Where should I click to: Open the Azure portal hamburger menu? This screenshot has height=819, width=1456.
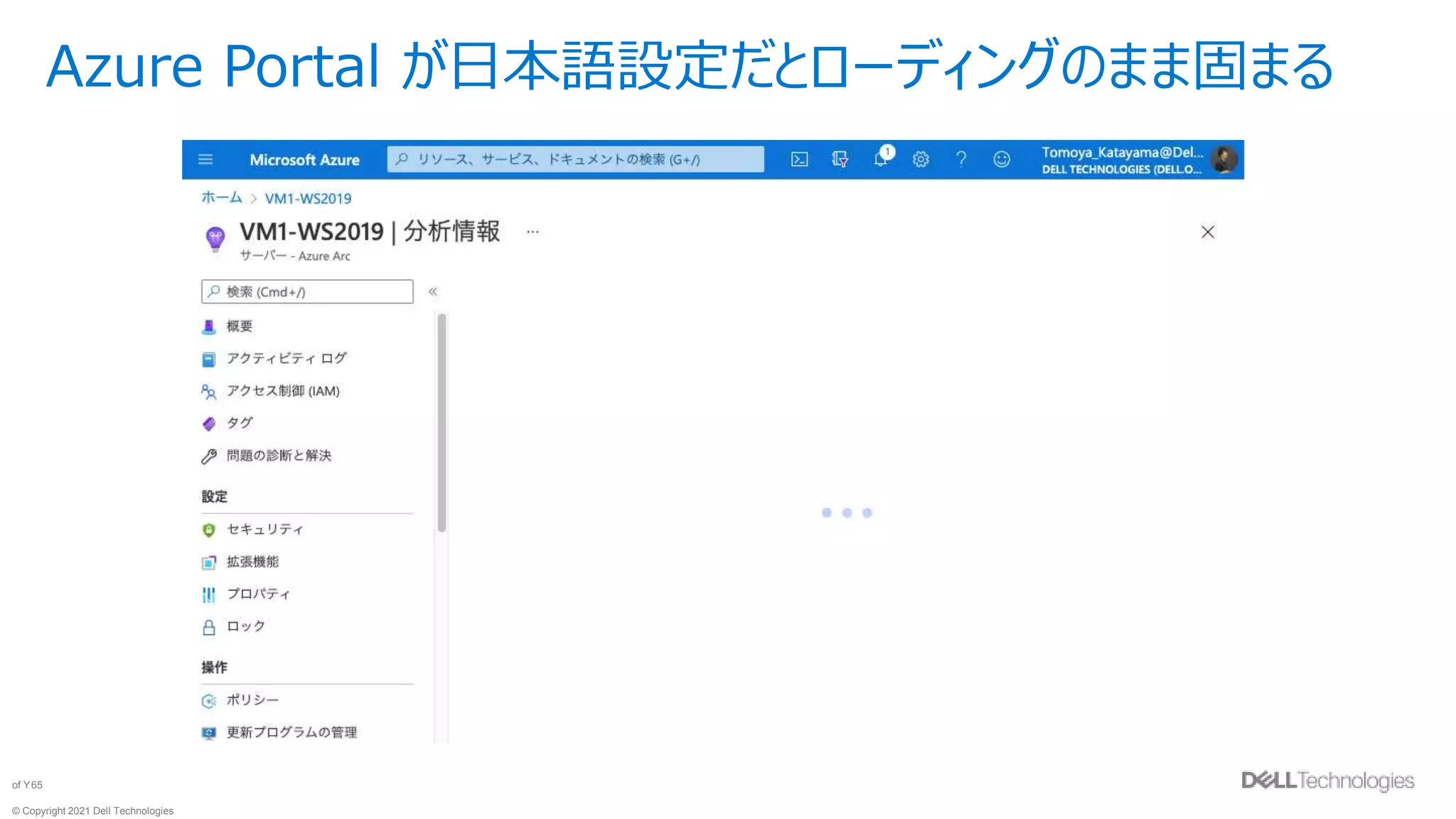(x=205, y=159)
